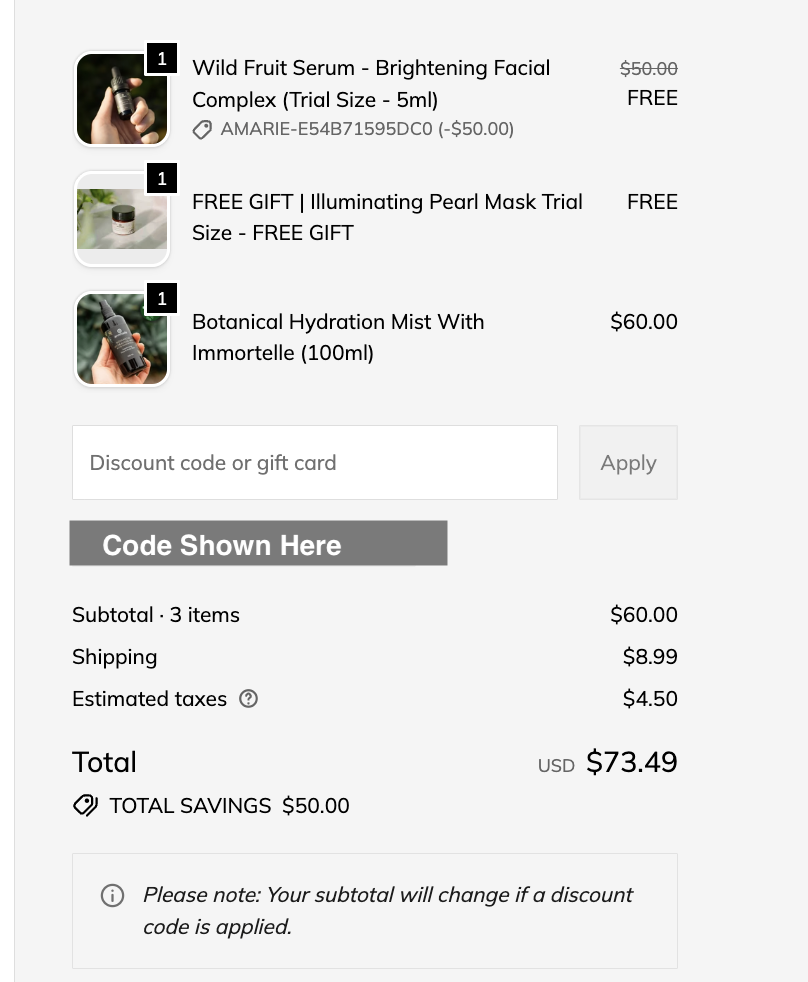Click quantity badge on the Pearl Mask thumbnail
The width and height of the screenshot is (808, 982).
tap(162, 179)
